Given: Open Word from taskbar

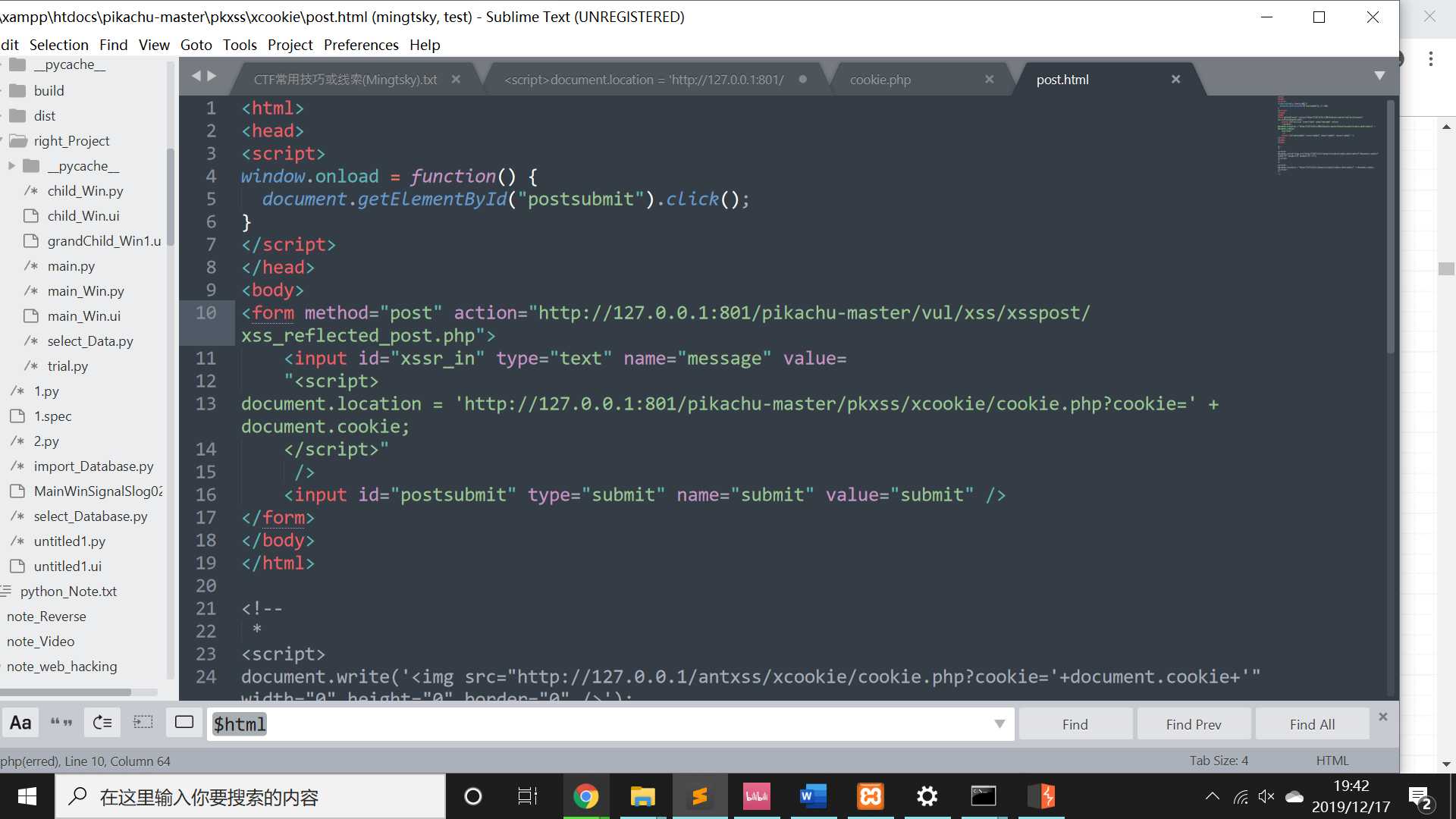Looking at the screenshot, I should (813, 796).
